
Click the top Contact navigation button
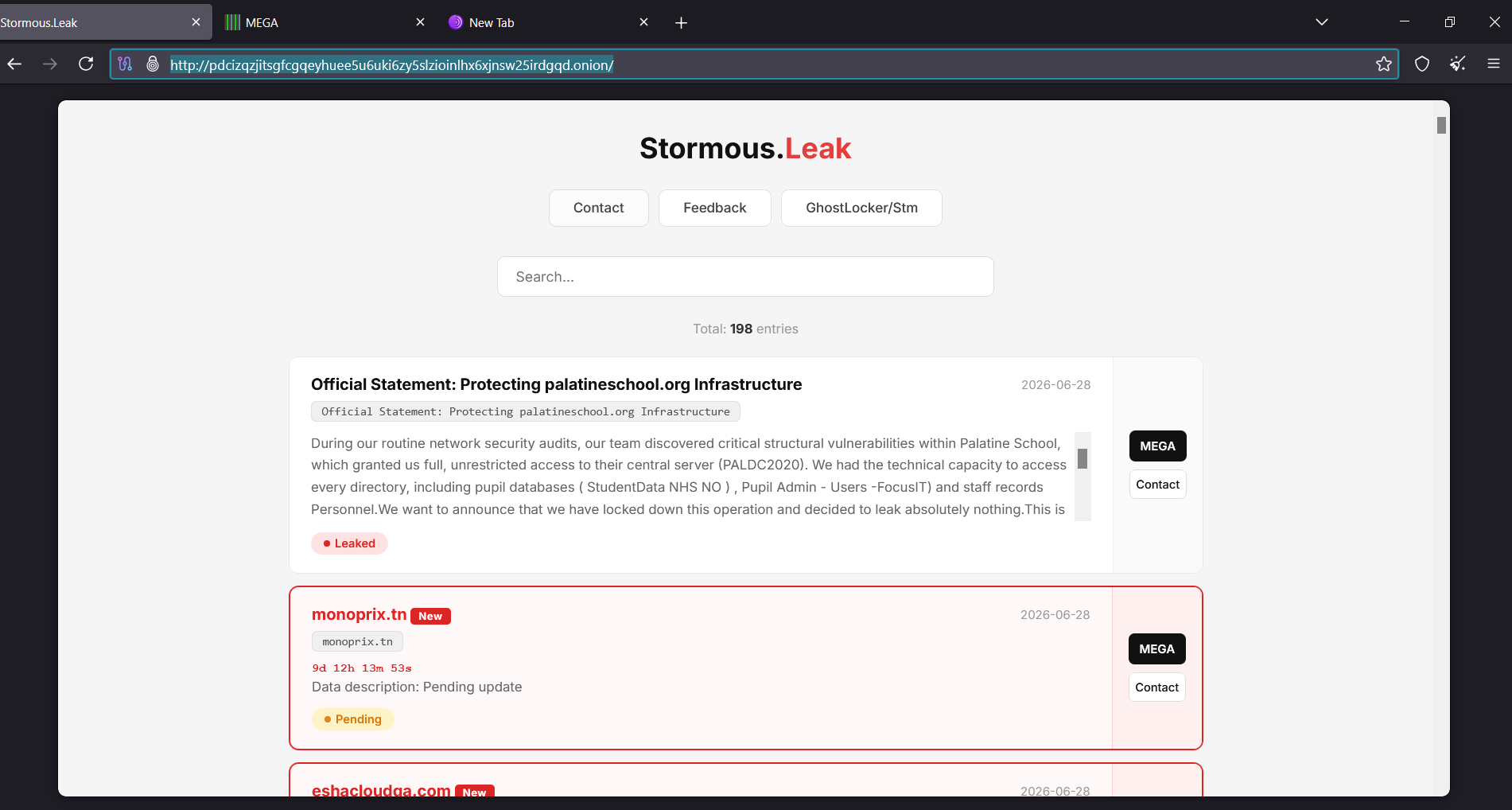pos(598,208)
